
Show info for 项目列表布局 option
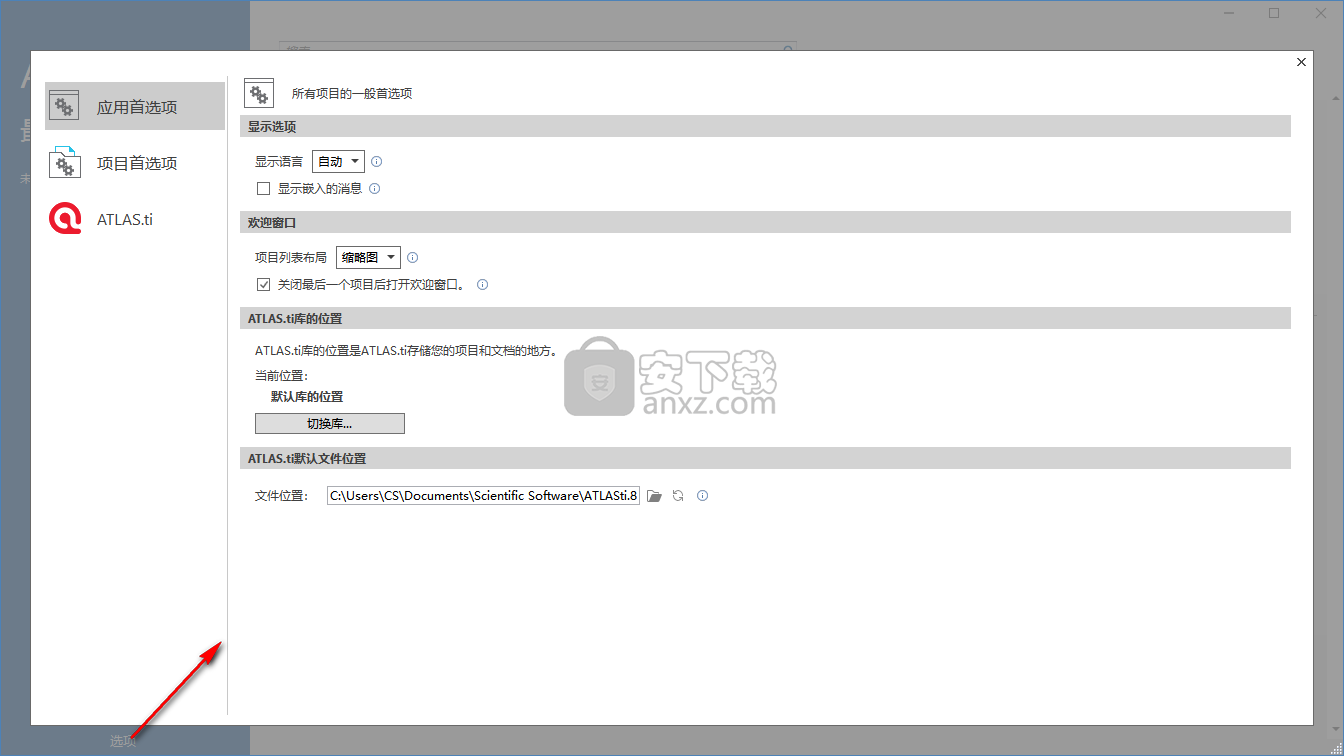pyautogui.click(x=412, y=257)
